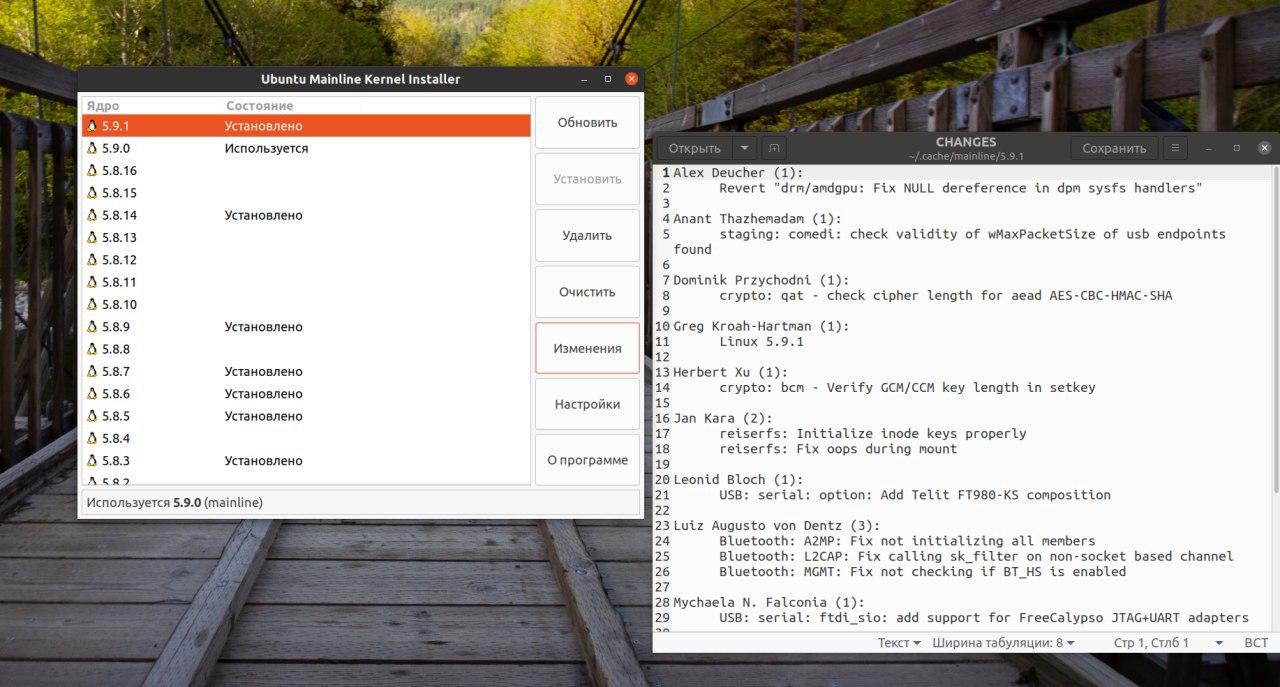1280x687 pixels.
Task: Click the penguin icon beside kernel 5.8.4
Action: click(92, 438)
